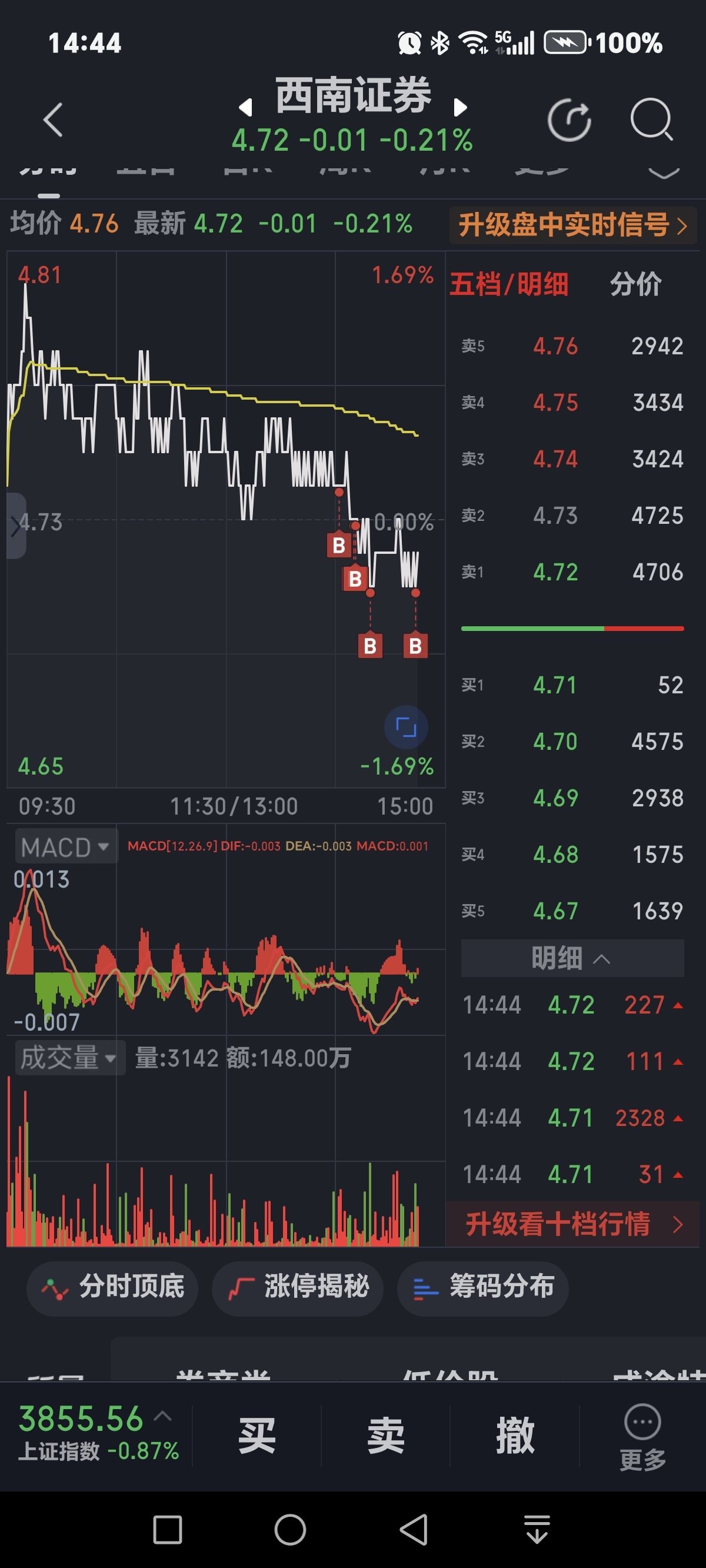Open the MACD indicator dropdown
This screenshot has width=706, height=1568.
[66, 847]
